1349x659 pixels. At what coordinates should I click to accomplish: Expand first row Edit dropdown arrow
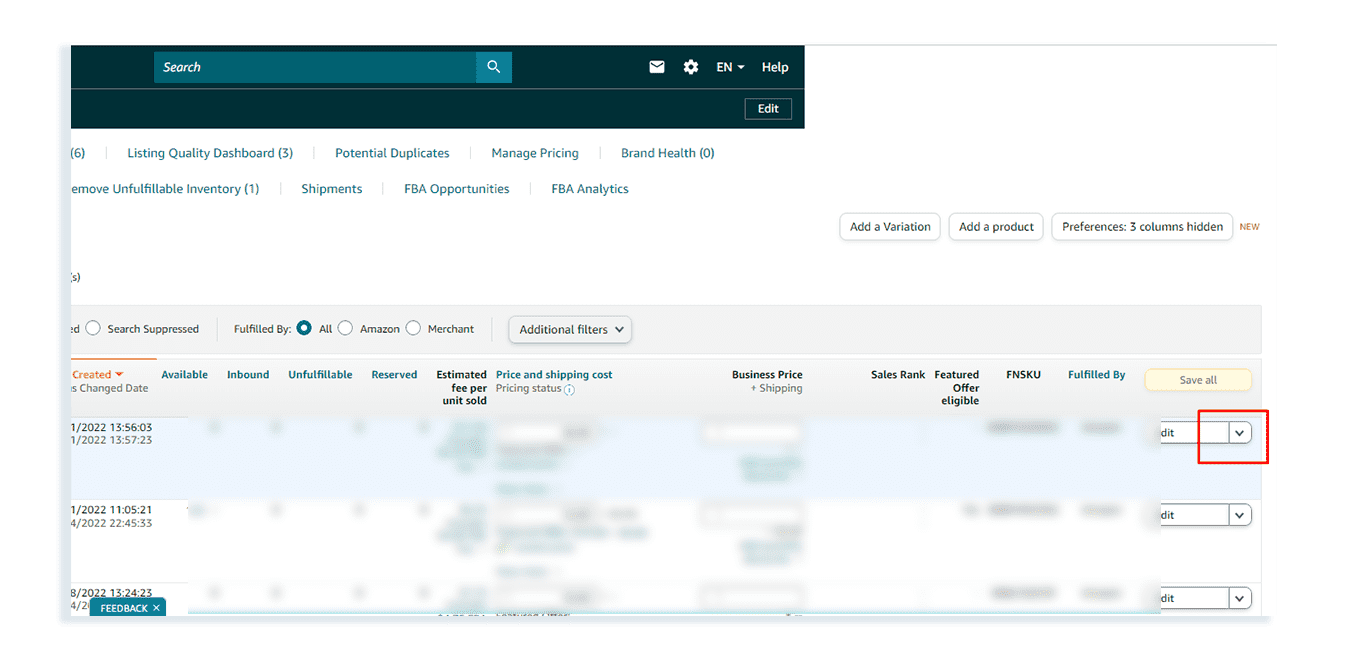tap(1240, 432)
